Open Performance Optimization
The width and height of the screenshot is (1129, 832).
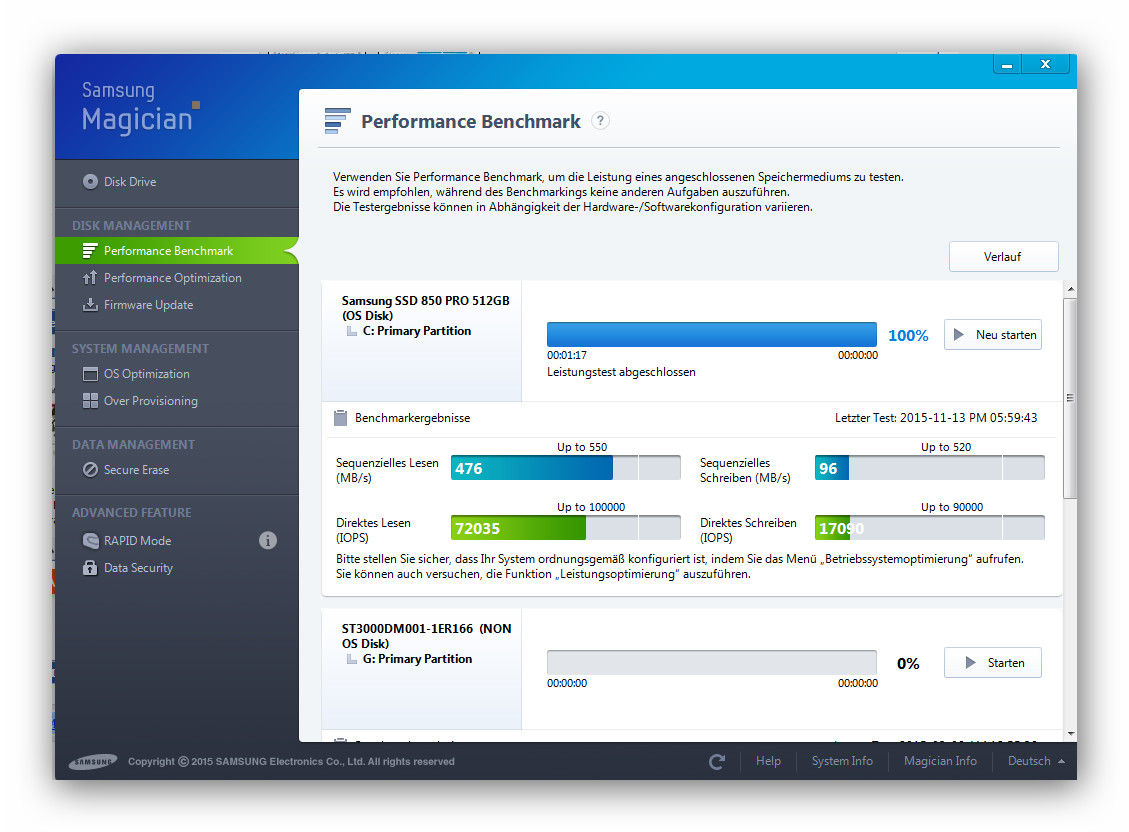(172, 278)
